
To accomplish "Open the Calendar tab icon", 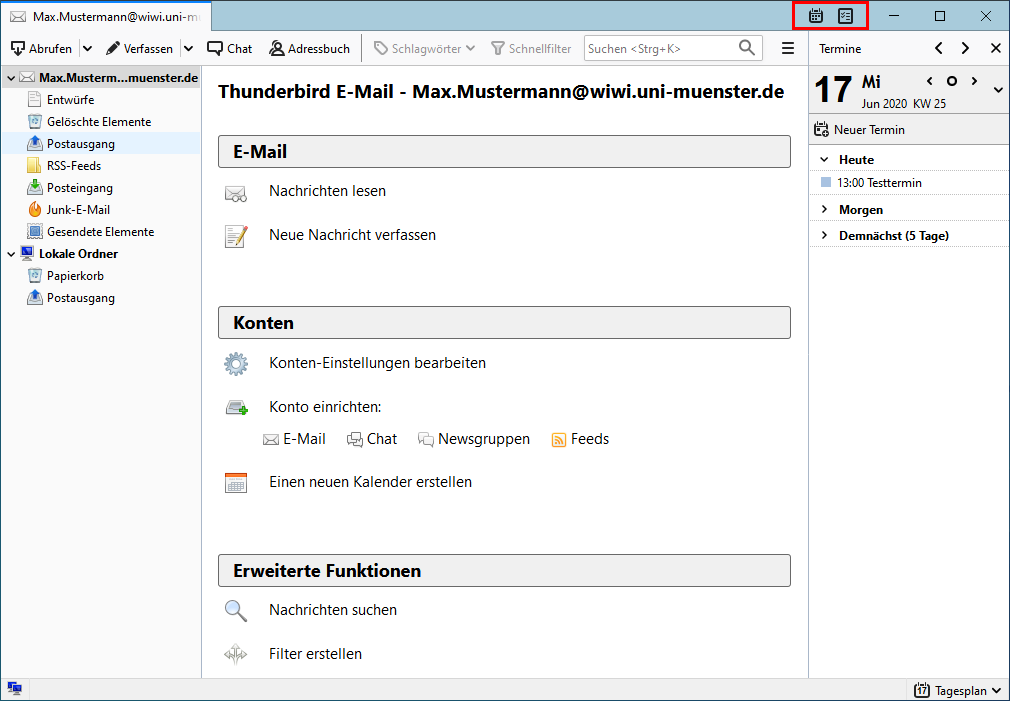I will point(816,16).
